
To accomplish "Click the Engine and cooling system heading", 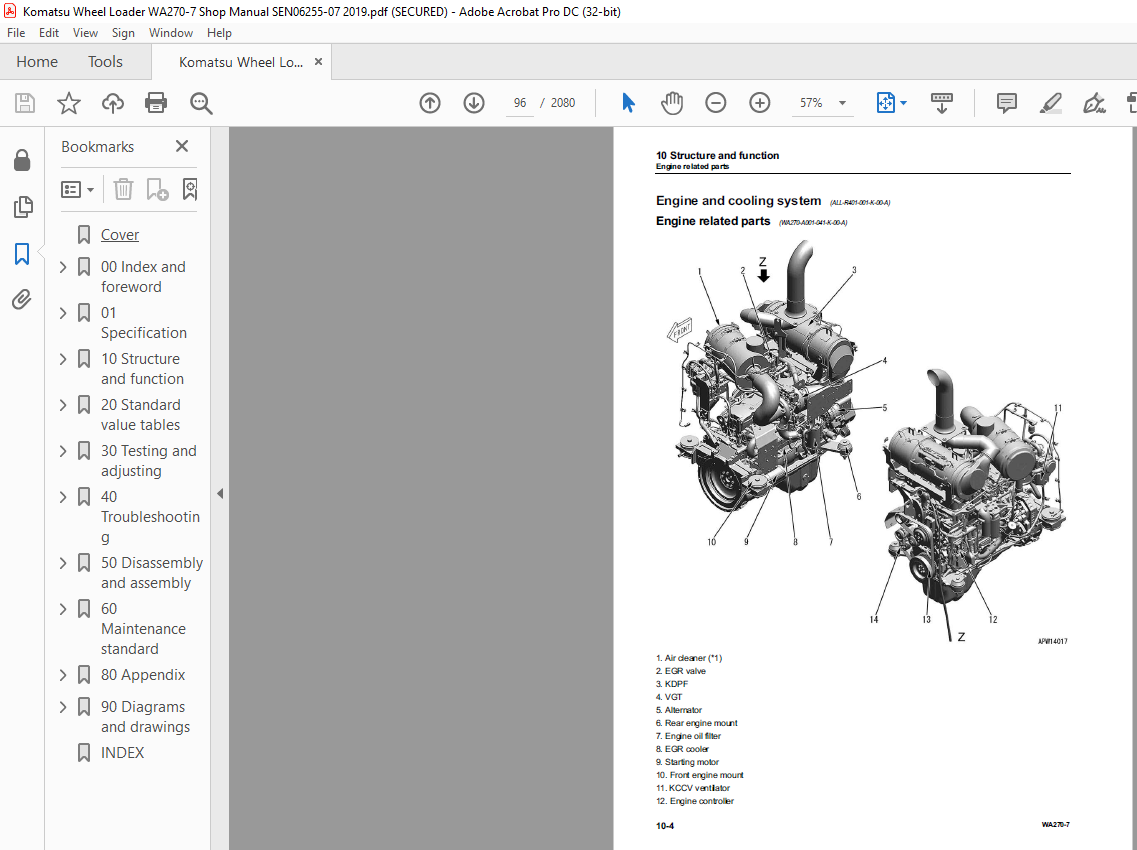I will pos(738,201).
